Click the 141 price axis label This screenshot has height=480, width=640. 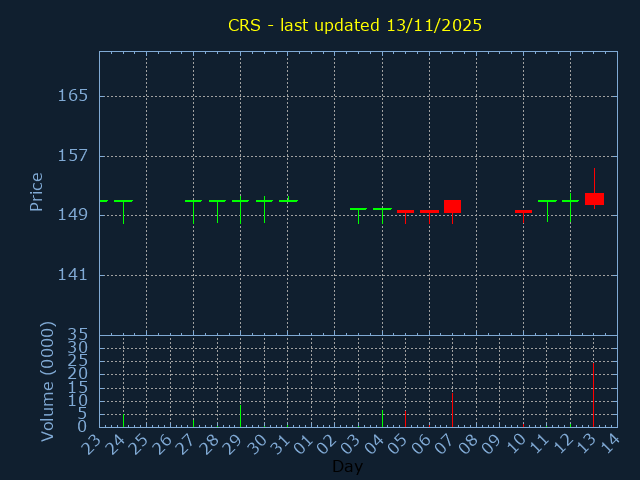pos(72,275)
